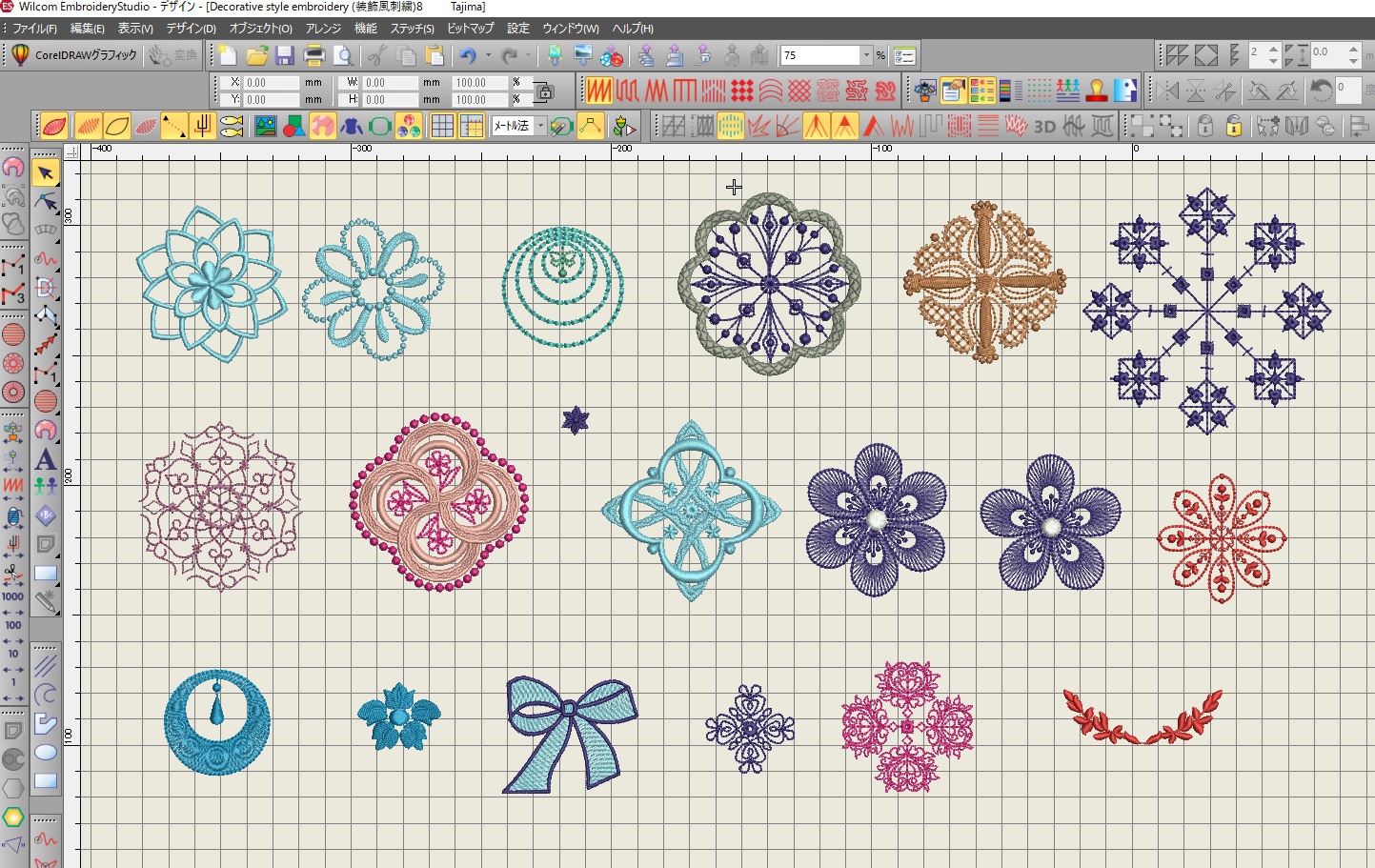Click the Width W input field
The width and height of the screenshot is (1375, 868).
click(x=391, y=83)
